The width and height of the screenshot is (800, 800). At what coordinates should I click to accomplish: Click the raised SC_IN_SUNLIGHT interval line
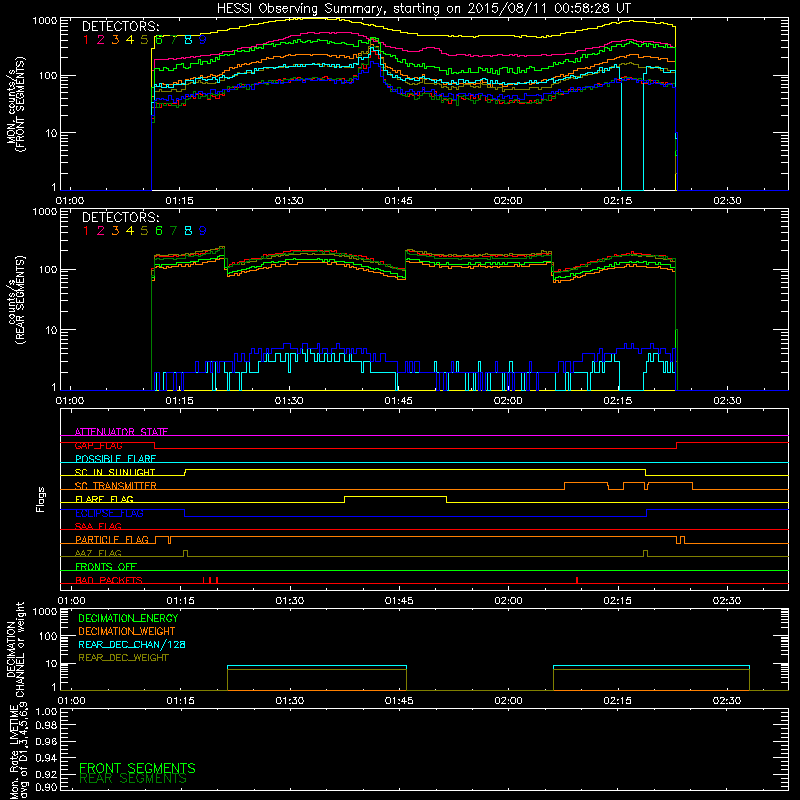tap(415, 469)
